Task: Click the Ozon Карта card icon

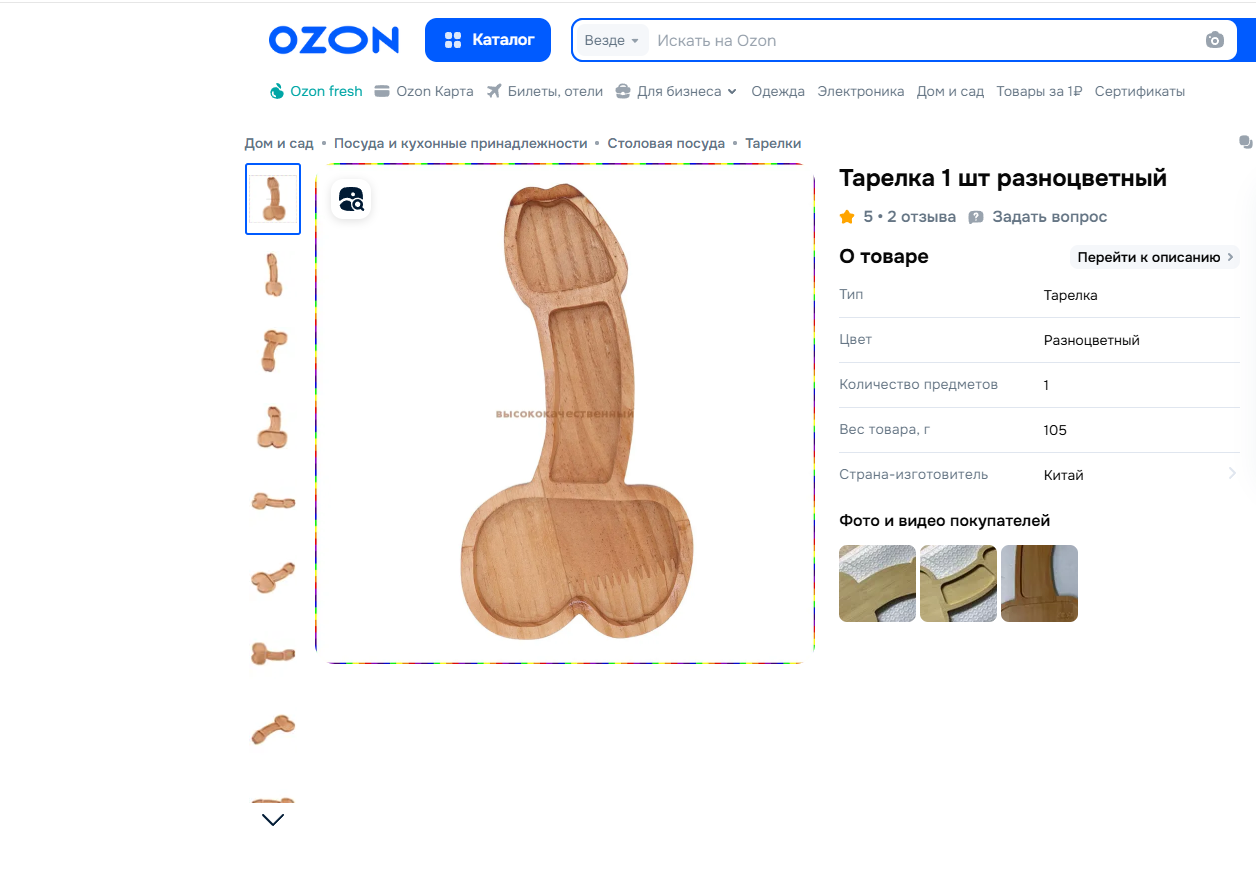Action: coord(382,91)
